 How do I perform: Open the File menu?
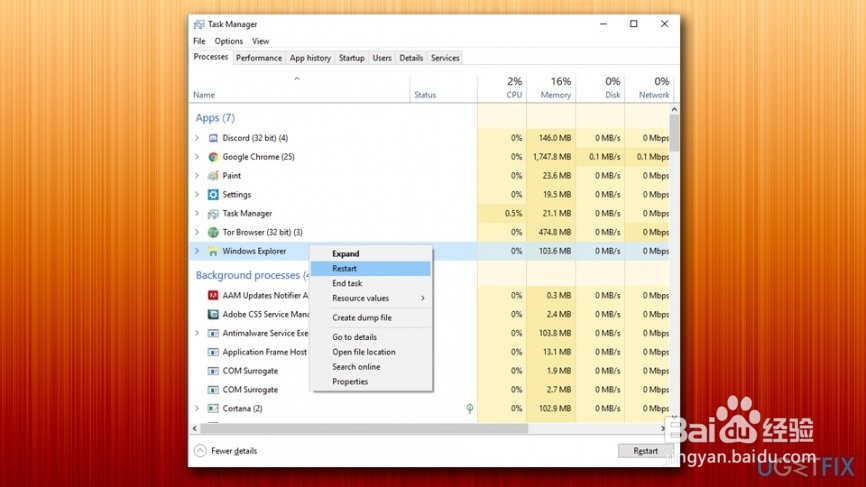point(199,41)
